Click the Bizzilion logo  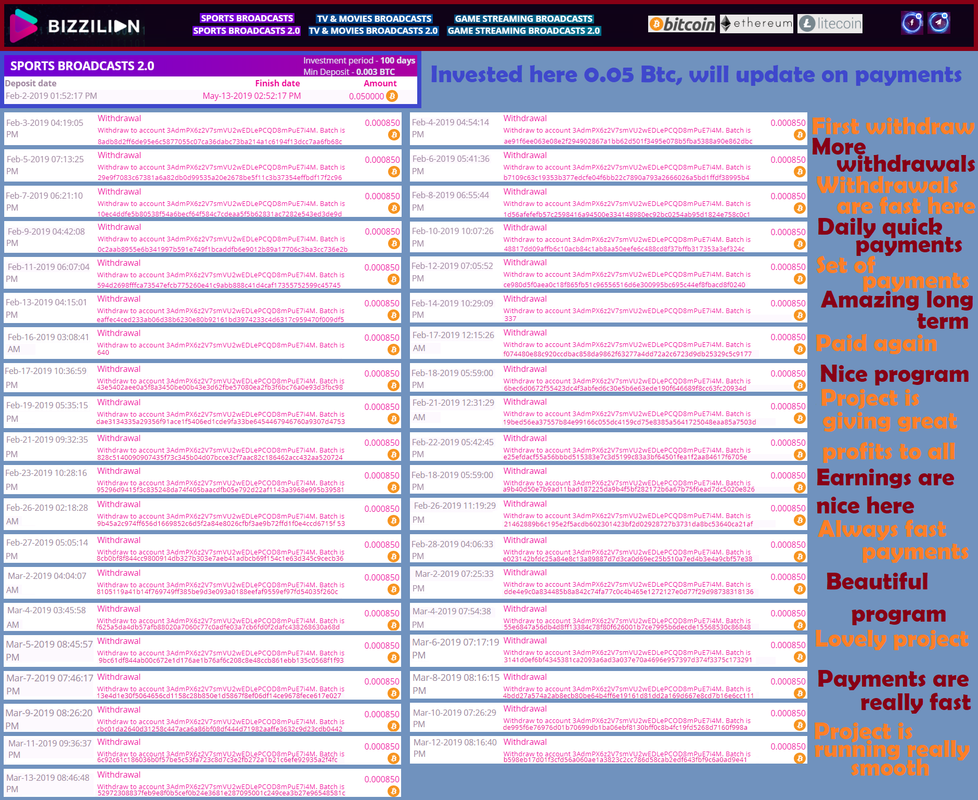point(75,26)
